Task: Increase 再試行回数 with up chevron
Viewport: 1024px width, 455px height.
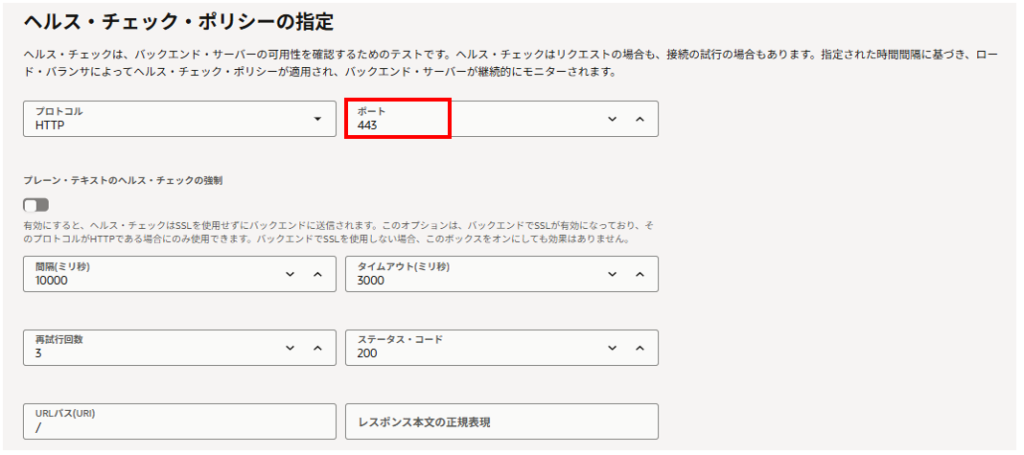Action: pos(318,347)
